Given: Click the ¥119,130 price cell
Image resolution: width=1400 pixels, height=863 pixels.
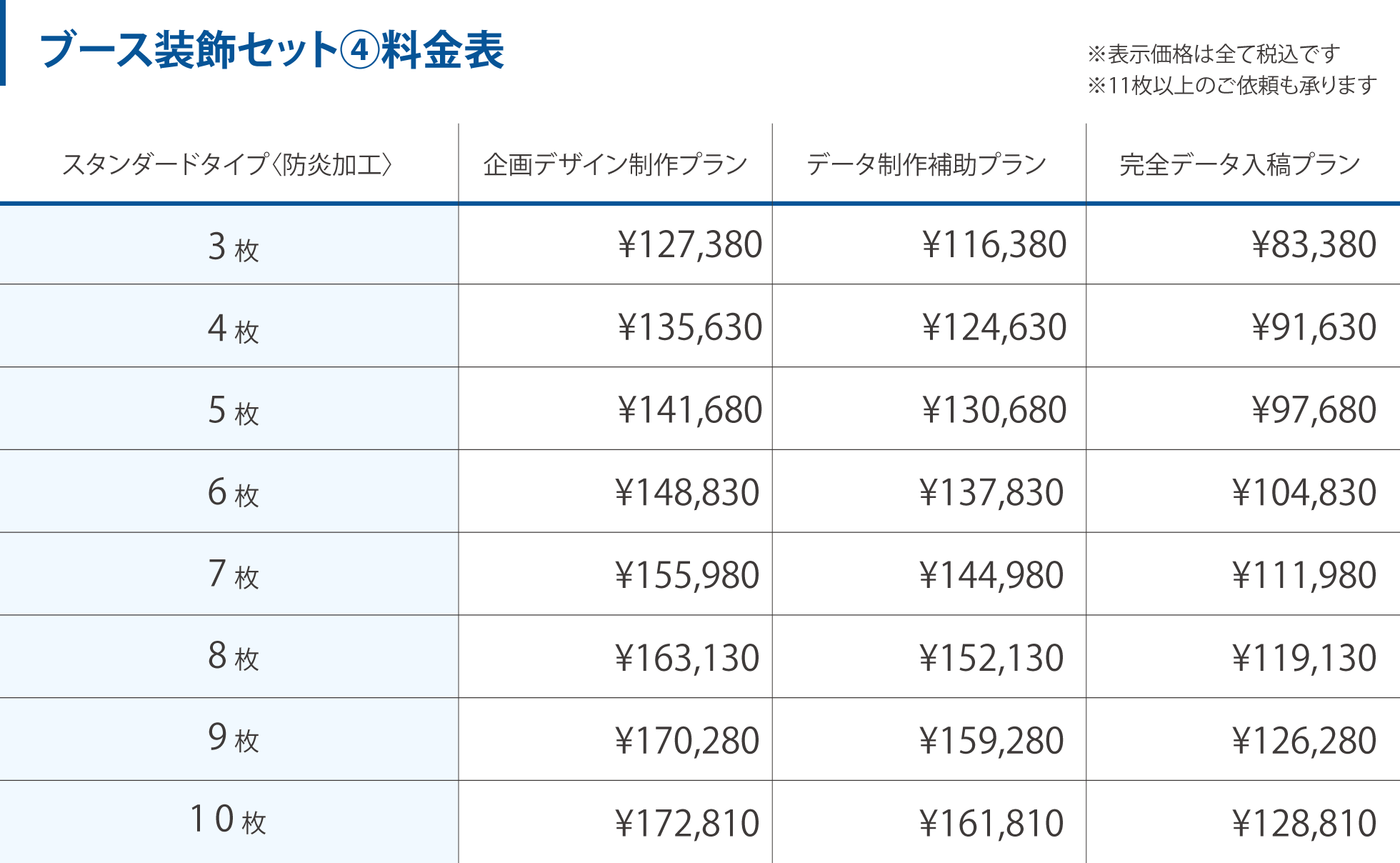Looking at the screenshot, I should point(1304,658).
